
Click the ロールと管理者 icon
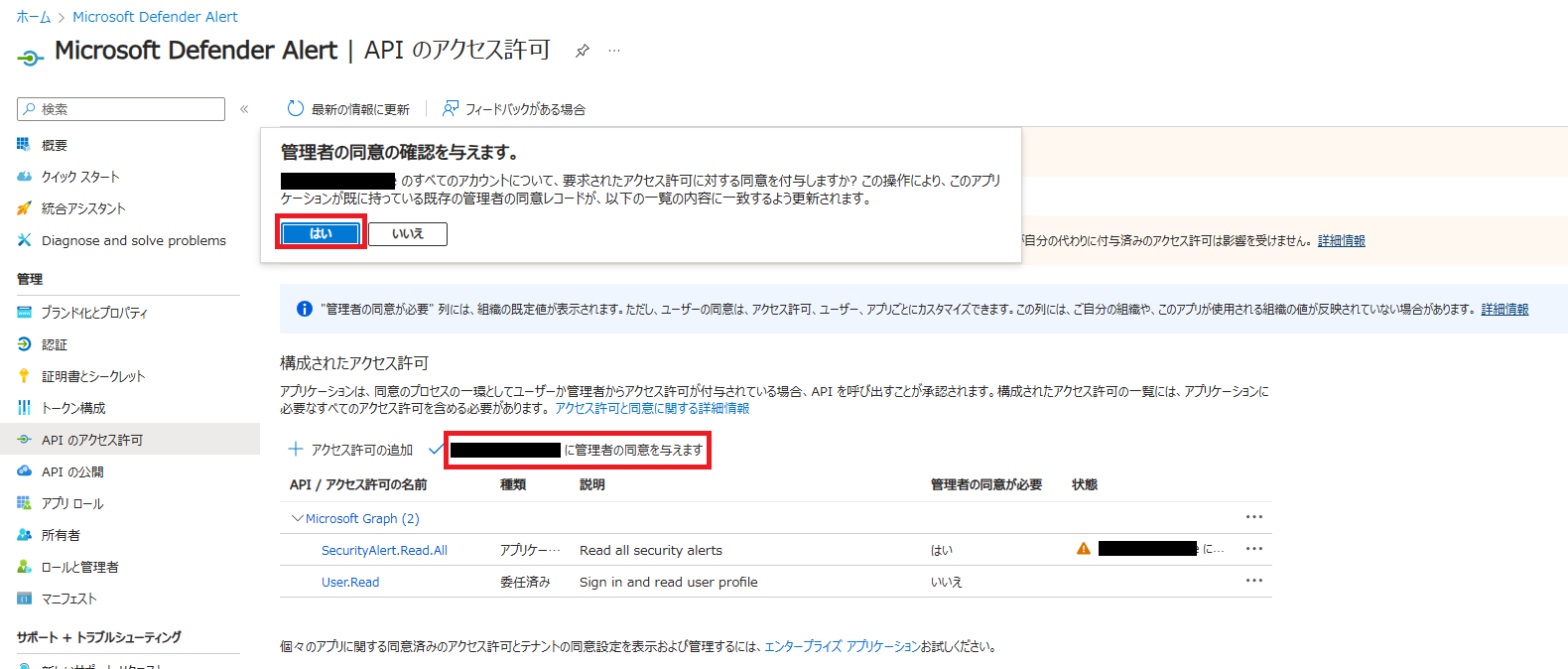tap(24, 567)
